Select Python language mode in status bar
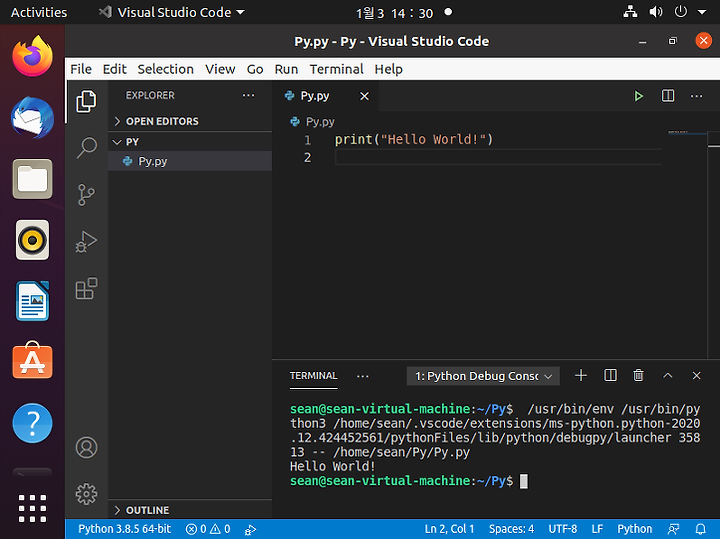Screen dimensions: 720x539 coord(635,529)
